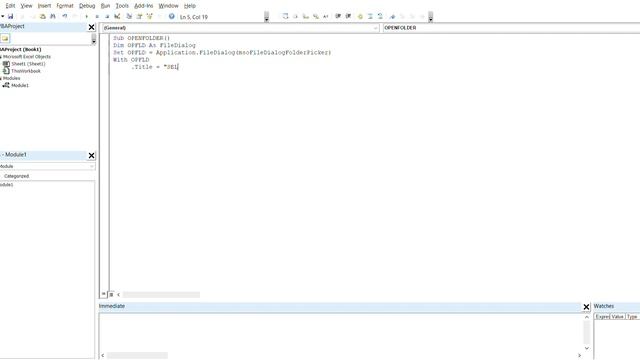Close the Properties - Module1 pane
The height and width of the screenshot is (360, 640).
pyautogui.click(x=91, y=156)
